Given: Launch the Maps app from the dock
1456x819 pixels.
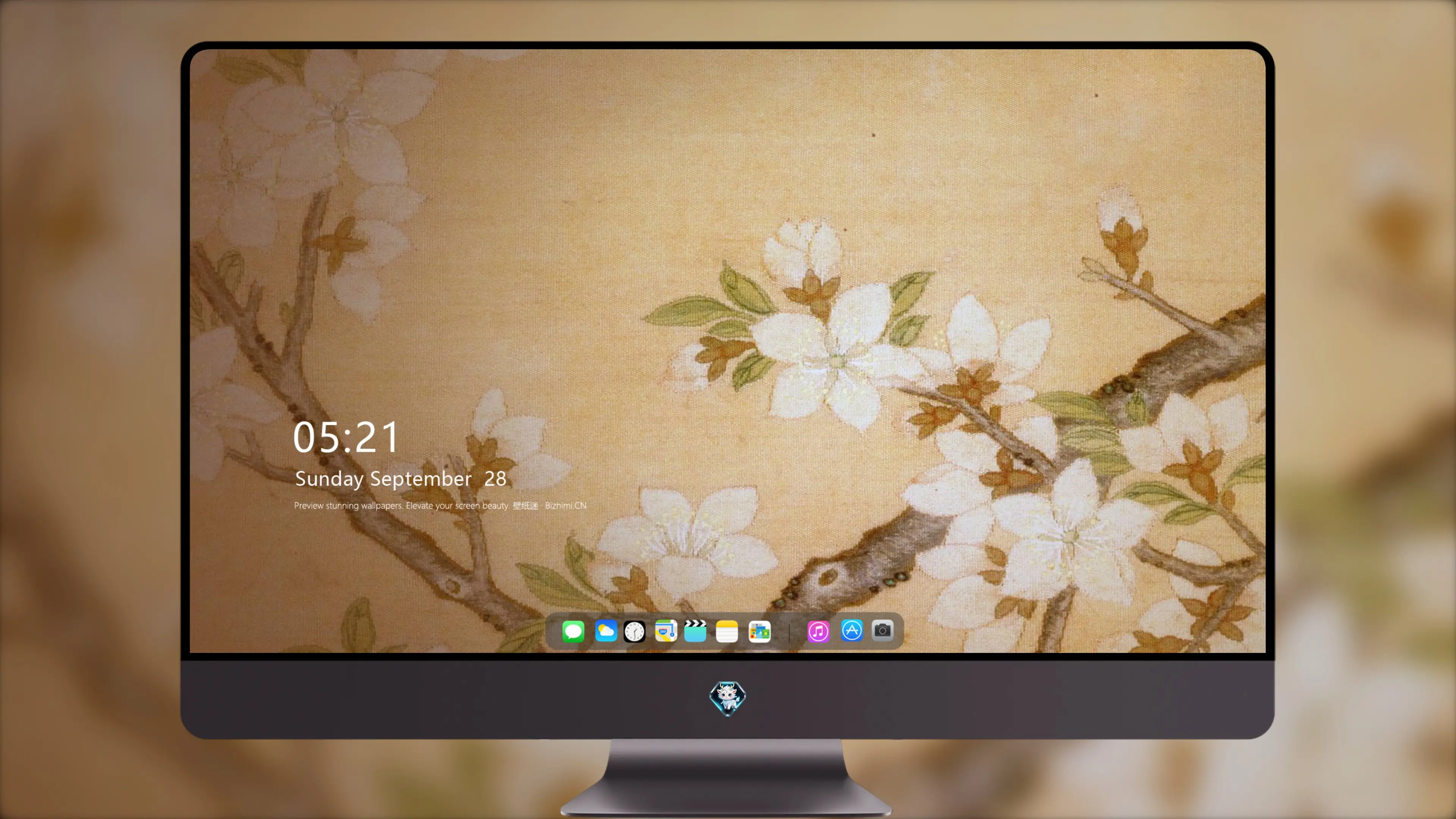Looking at the screenshot, I should coord(666,631).
